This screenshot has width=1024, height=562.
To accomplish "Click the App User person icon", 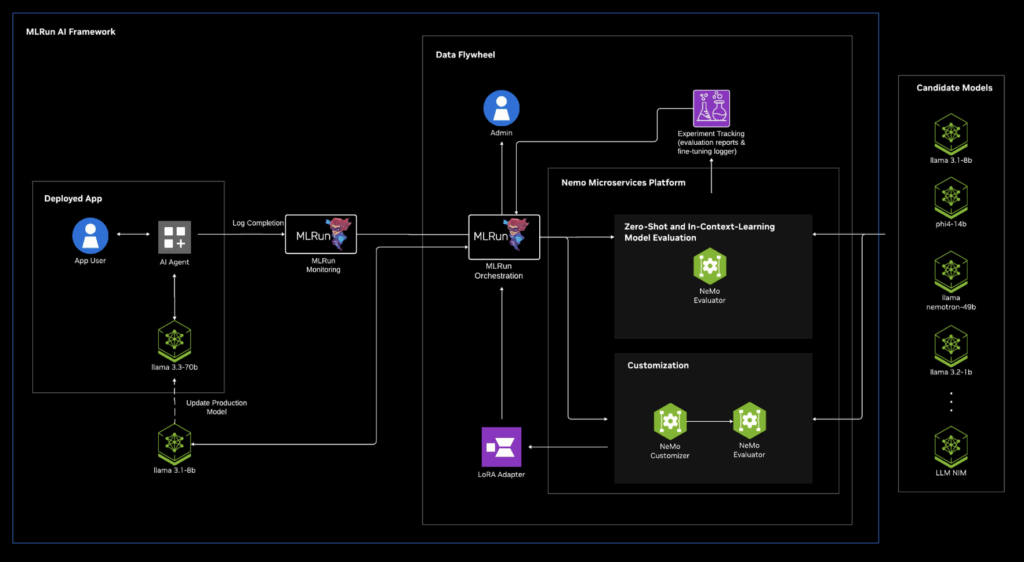I will click(x=90, y=236).
